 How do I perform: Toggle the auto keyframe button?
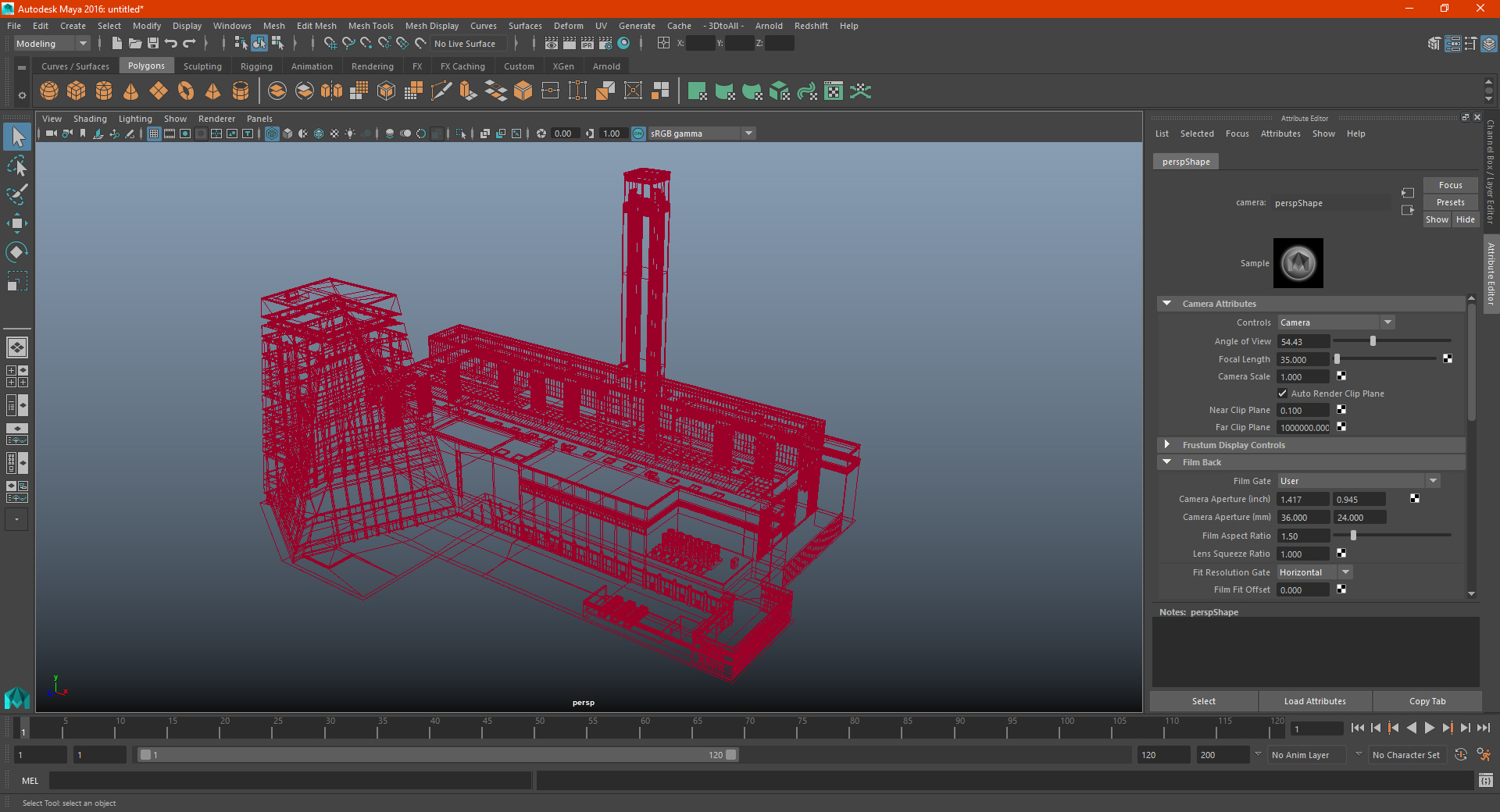point(1461,755)
